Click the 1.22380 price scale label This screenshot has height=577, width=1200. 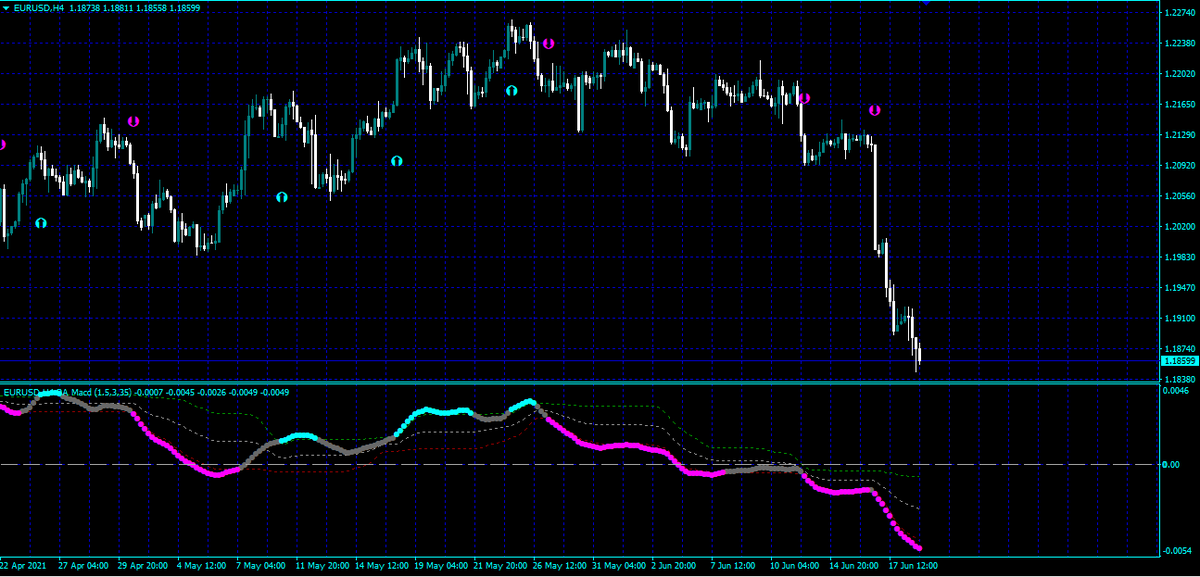[1180, 43]
